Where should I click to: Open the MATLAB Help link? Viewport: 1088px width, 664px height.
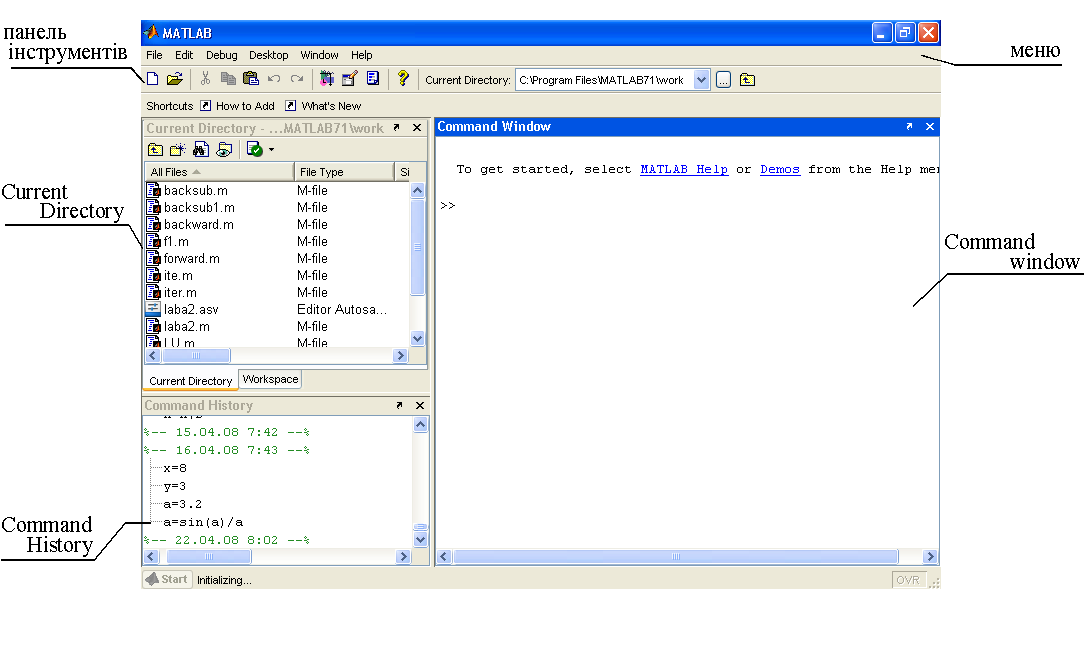[x=684, y=169]
